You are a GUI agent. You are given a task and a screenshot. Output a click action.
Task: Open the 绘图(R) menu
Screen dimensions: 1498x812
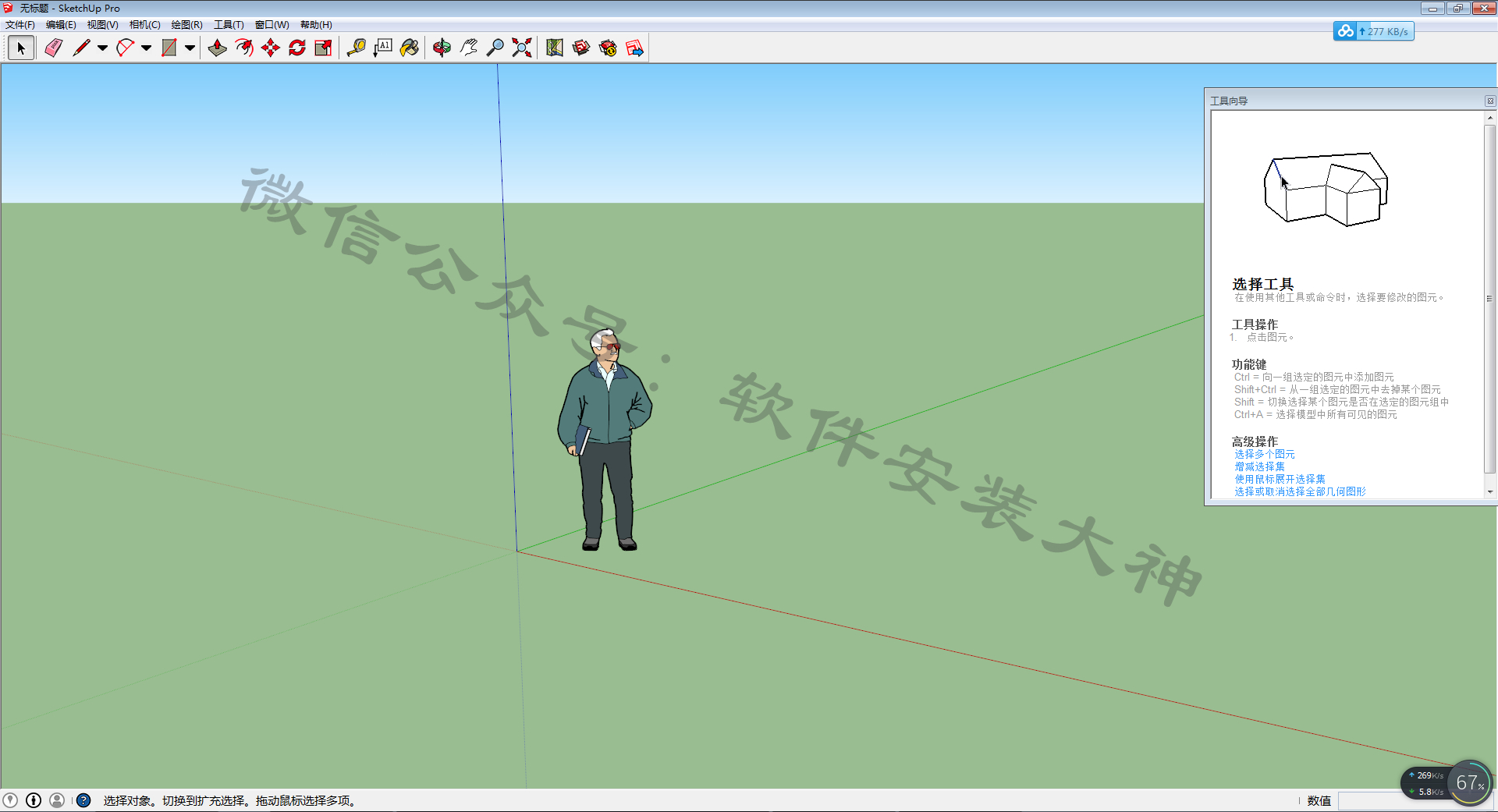pos(186,25)
